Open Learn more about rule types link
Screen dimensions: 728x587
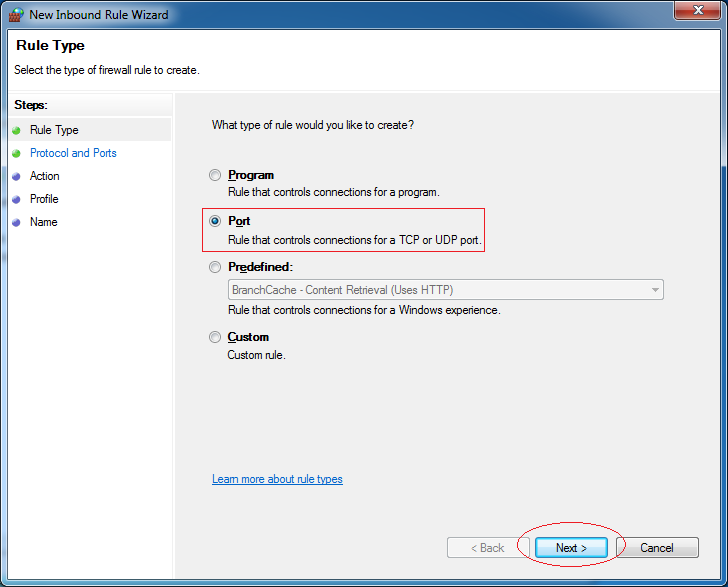point(277,479)
